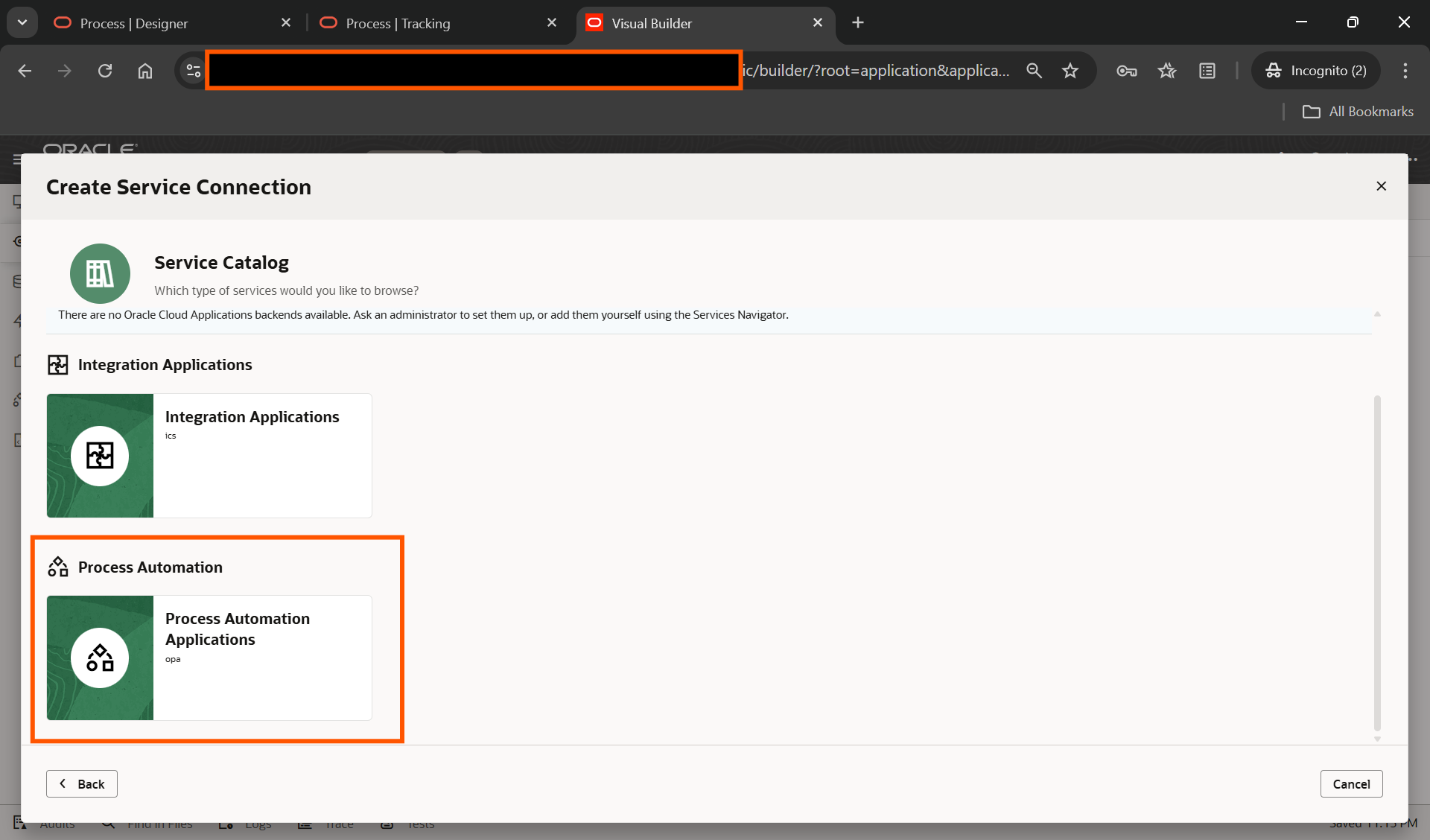Click the browser home icon
1430x840 pixels.
(145, 71)
